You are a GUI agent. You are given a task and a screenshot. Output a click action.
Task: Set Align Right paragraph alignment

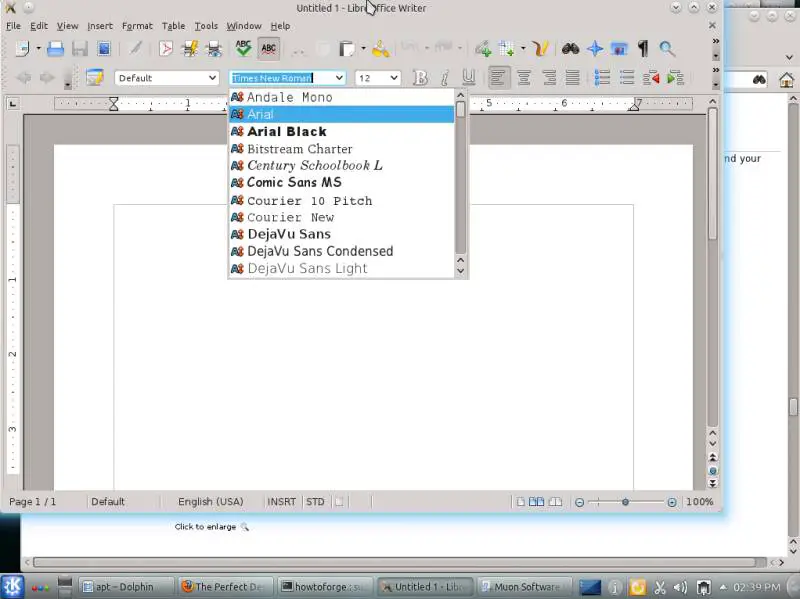[x=549, y=78]
